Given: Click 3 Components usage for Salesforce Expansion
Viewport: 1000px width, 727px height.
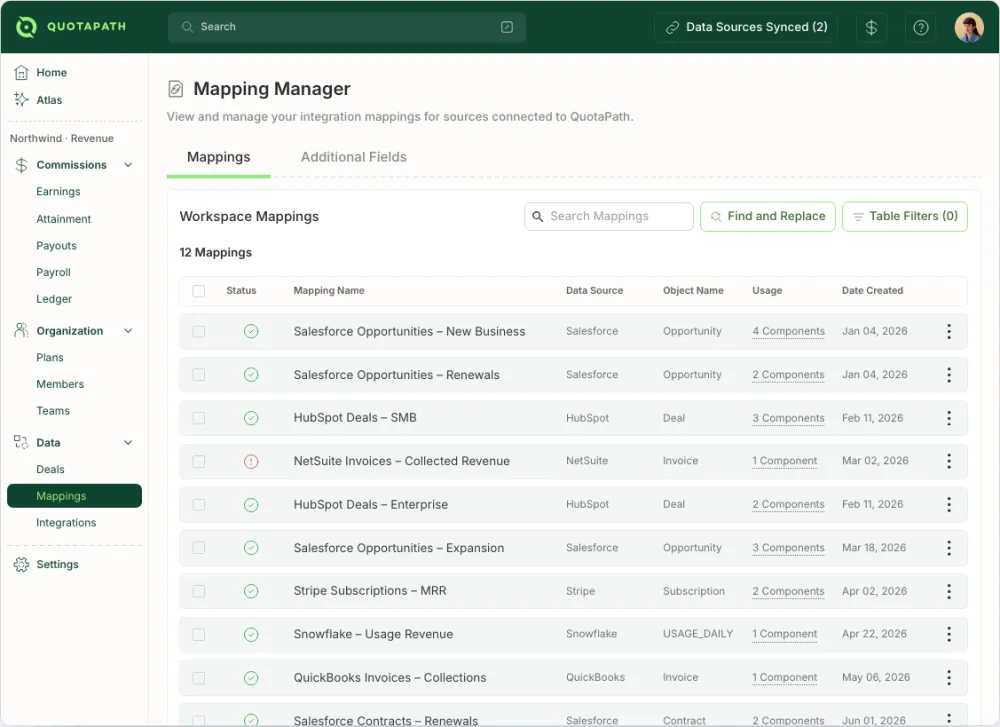Looking at the screenshot, I should (x=788, y=548).
